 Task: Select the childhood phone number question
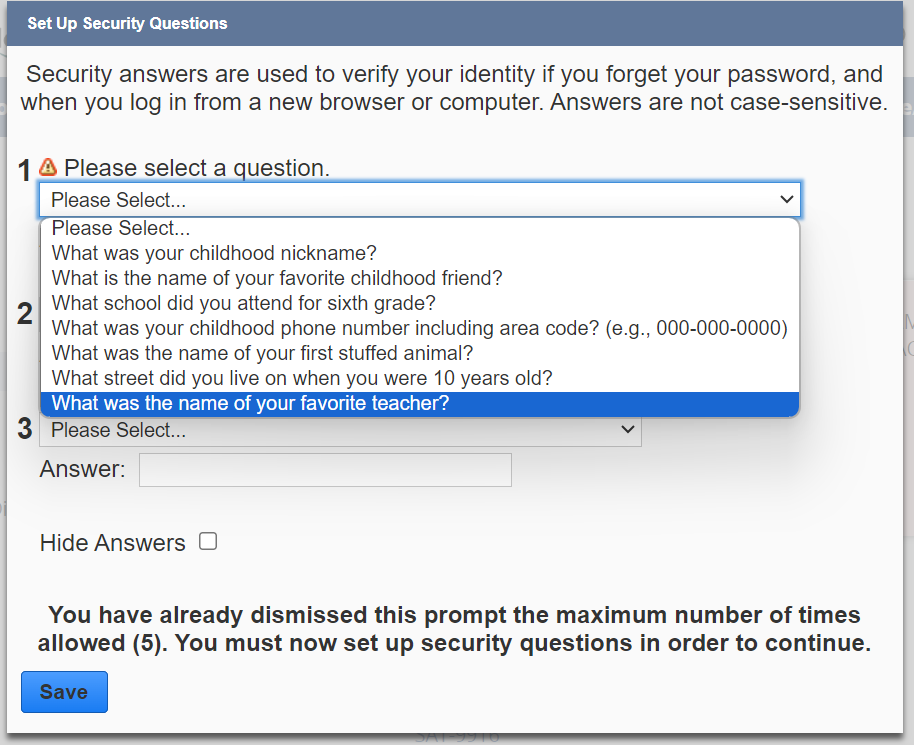[419, 328]
